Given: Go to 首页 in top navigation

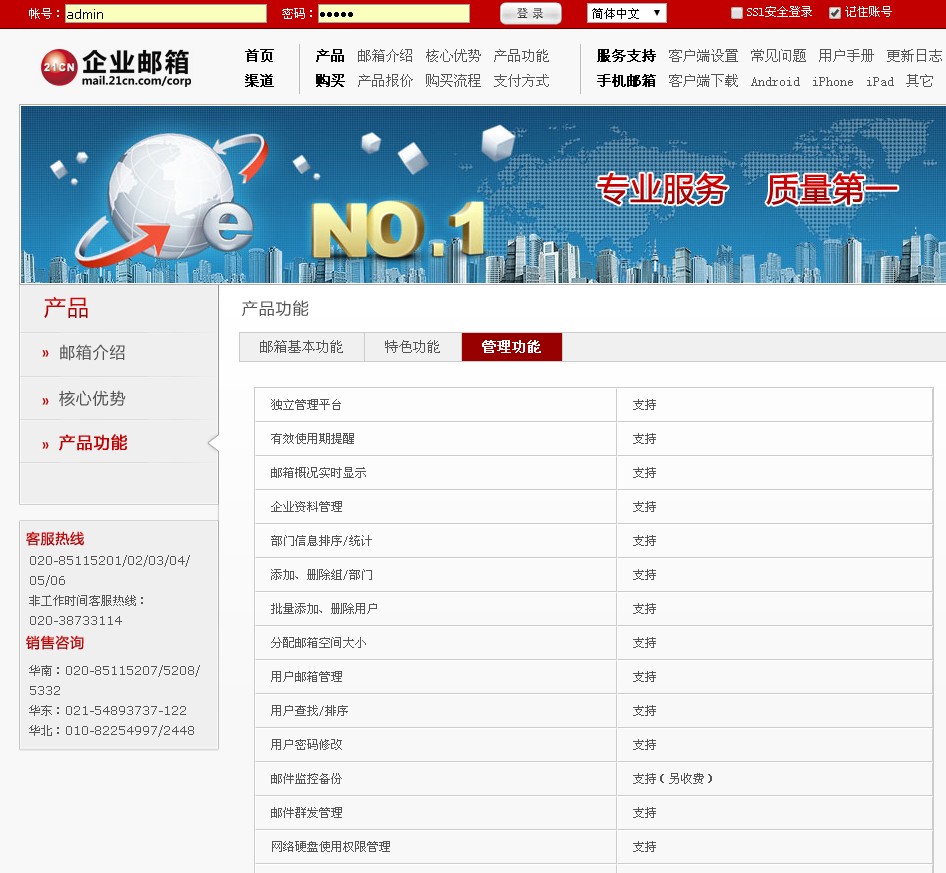Looking at the screenshot, I should click(259, 56).
